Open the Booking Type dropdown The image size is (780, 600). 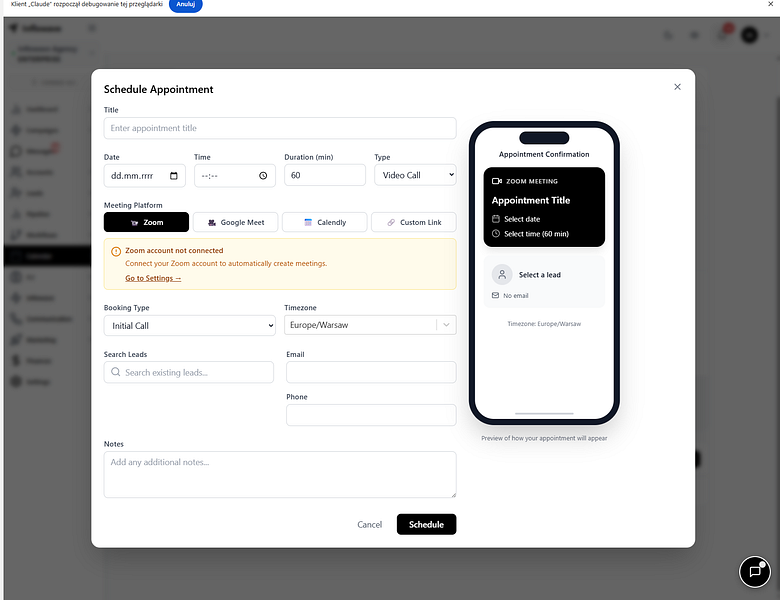[190, 325]
